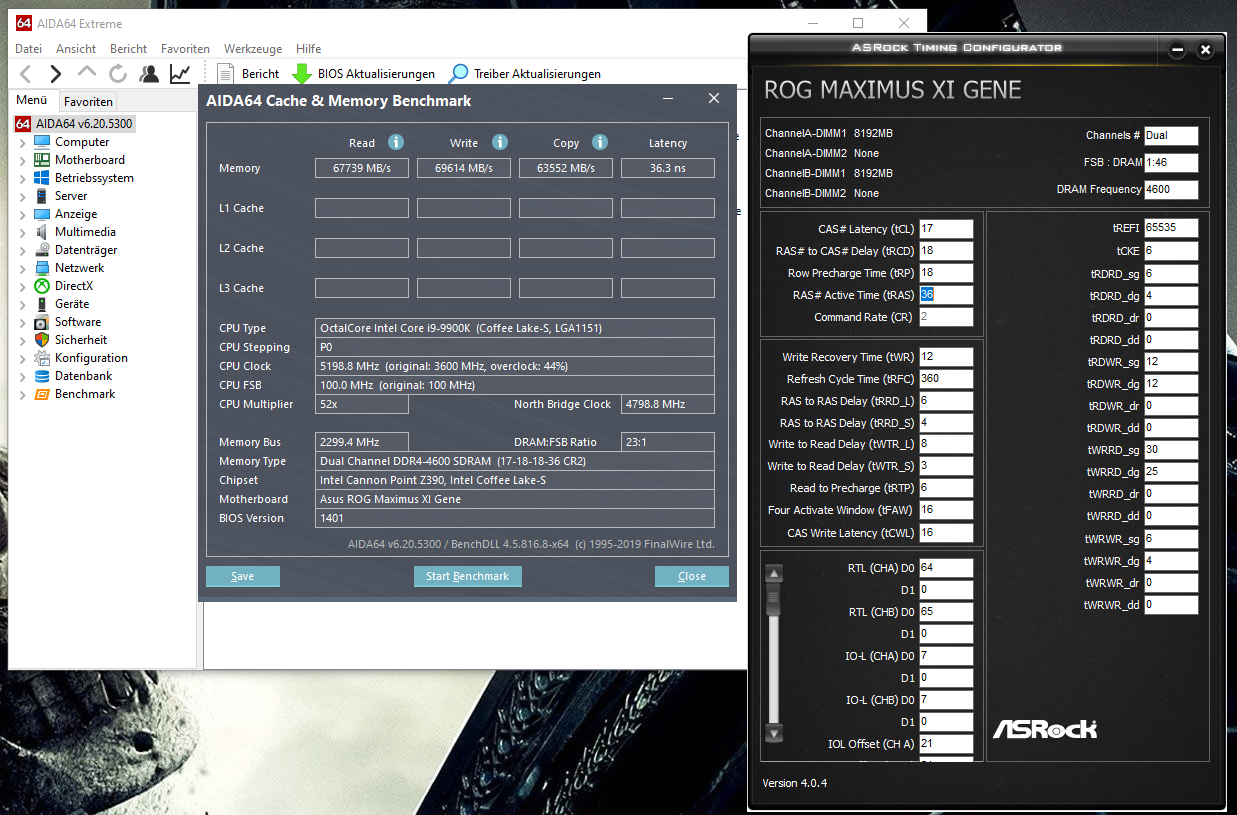
Task: Click the tWRRD_sg value field
Action: pyautogui.click(x=1171, y=450)
